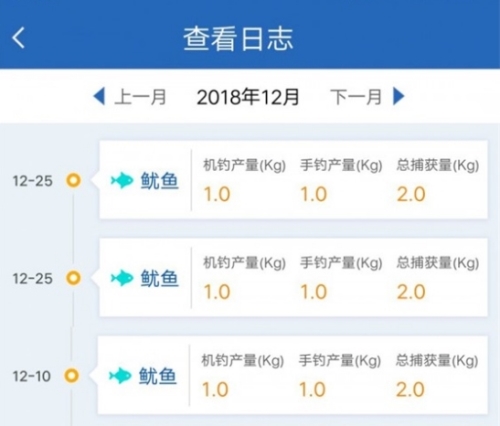Screen dimensions: 500x426
Task: Open the 鱿鱼 log card dated 12-10
Action: coord(293,375)
